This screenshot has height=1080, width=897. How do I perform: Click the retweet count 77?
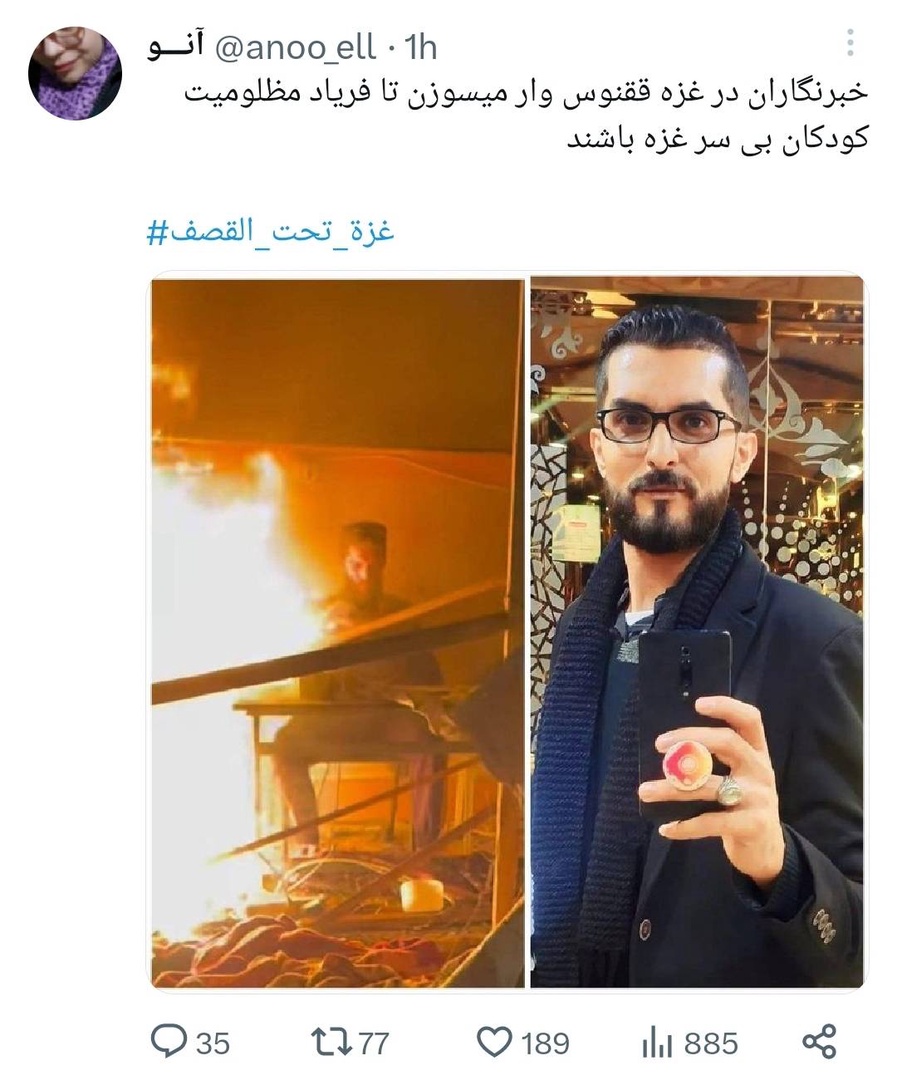pyautogui.click(x=373, y=1043)
